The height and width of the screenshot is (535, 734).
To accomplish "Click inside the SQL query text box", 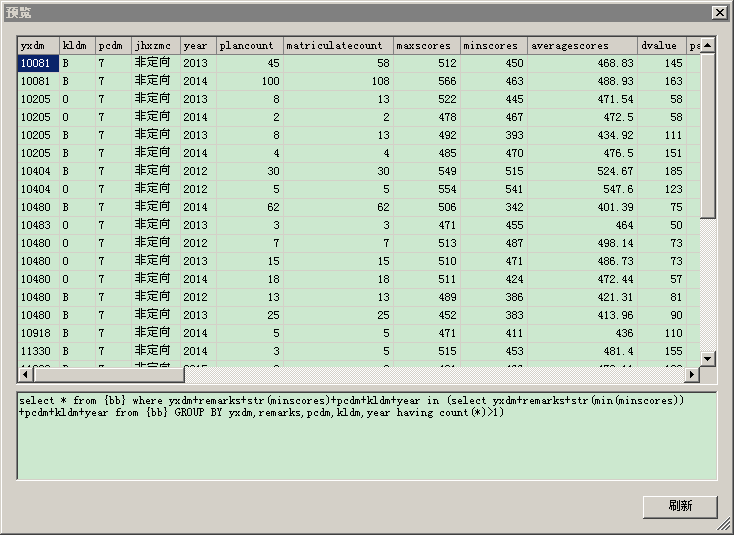I will (x=367, y=436).
